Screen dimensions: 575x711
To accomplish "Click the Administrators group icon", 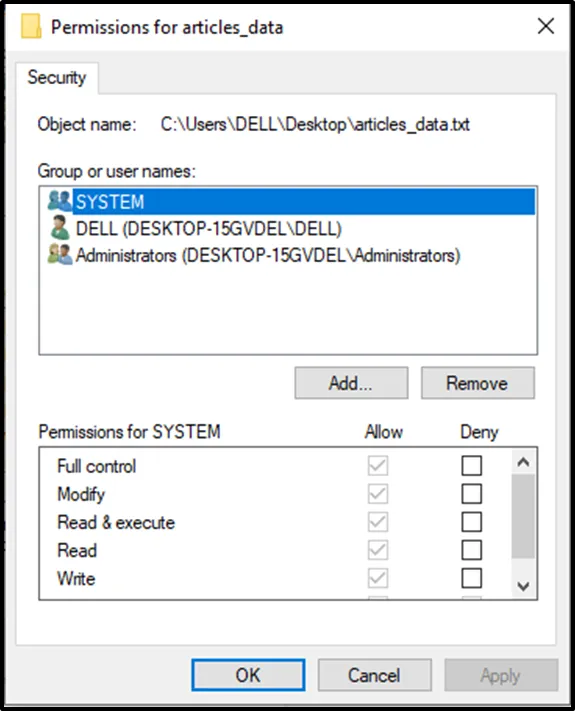I will pos(60,255).
